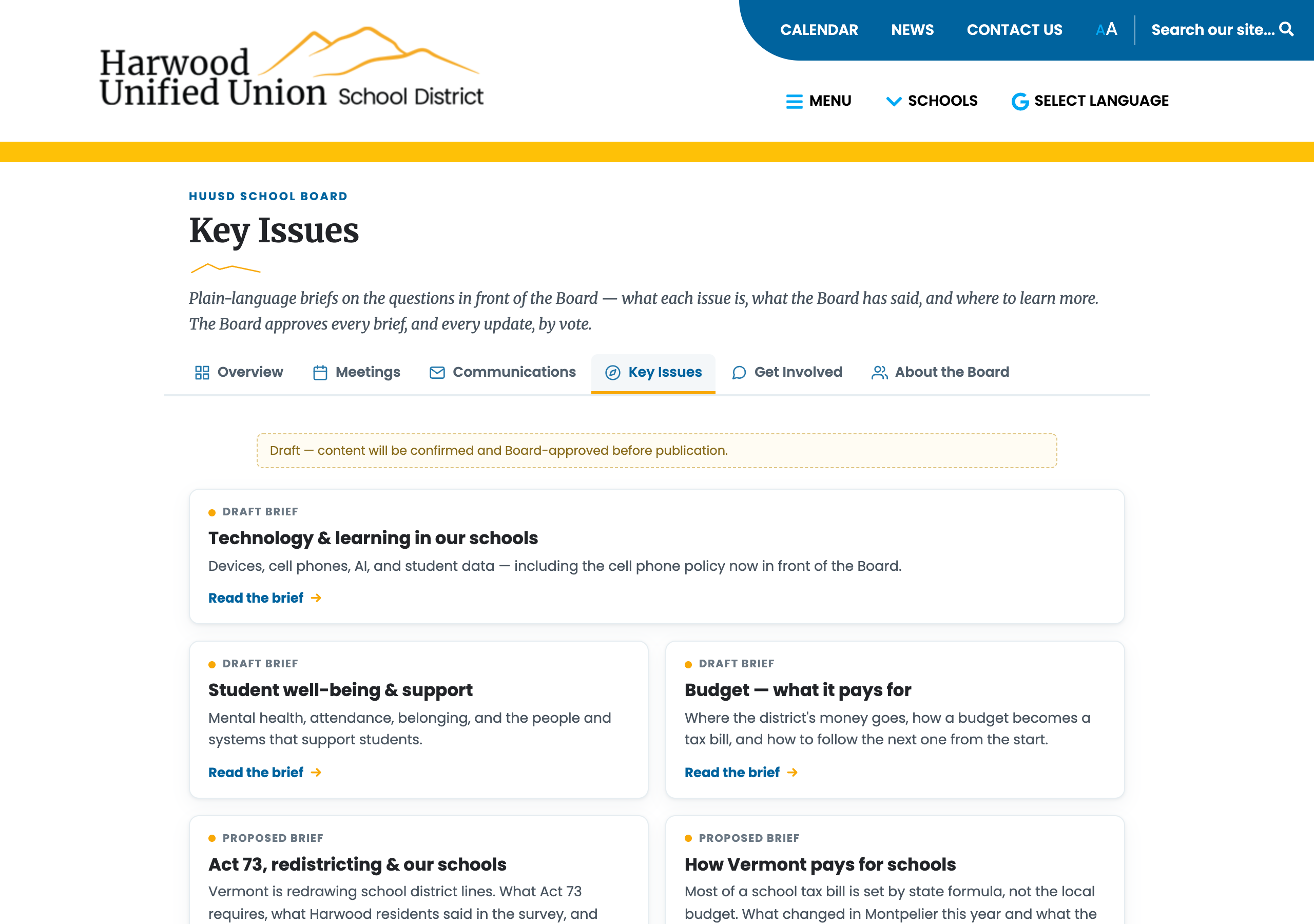Go to the NEWS page

[x=912, y=30]
